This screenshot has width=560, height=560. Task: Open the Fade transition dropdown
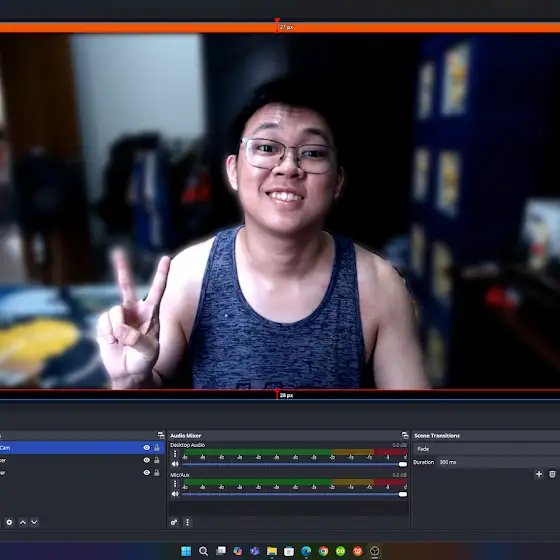(486, 449)
